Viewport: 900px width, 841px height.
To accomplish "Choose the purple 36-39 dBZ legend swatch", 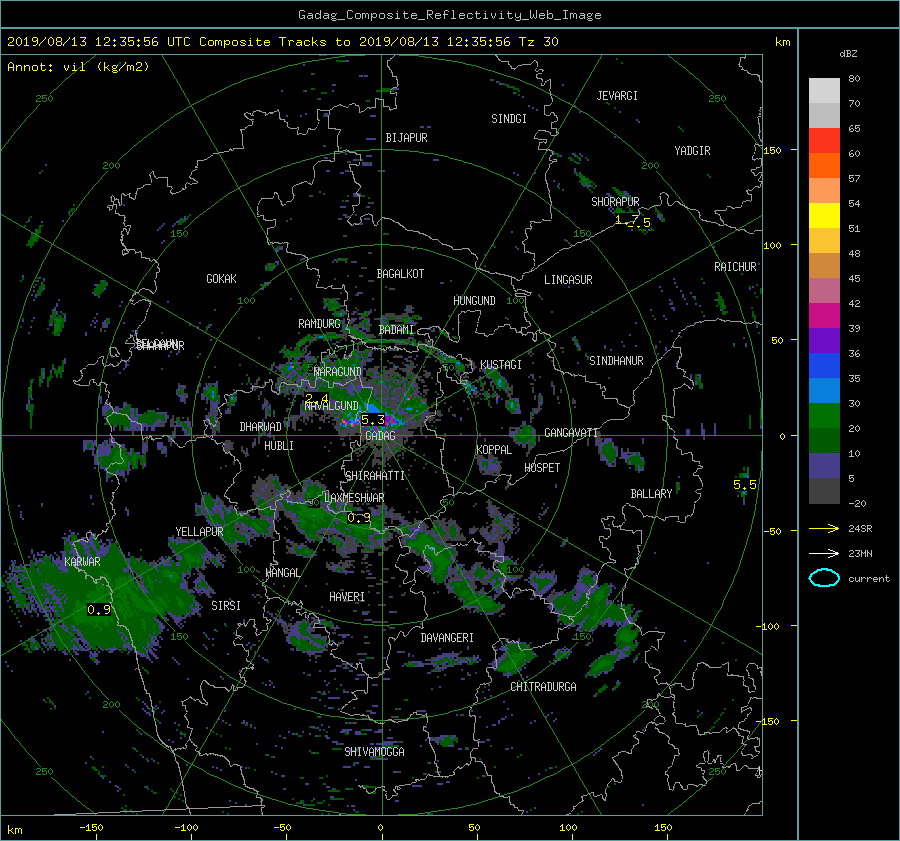I will (824, 341).
